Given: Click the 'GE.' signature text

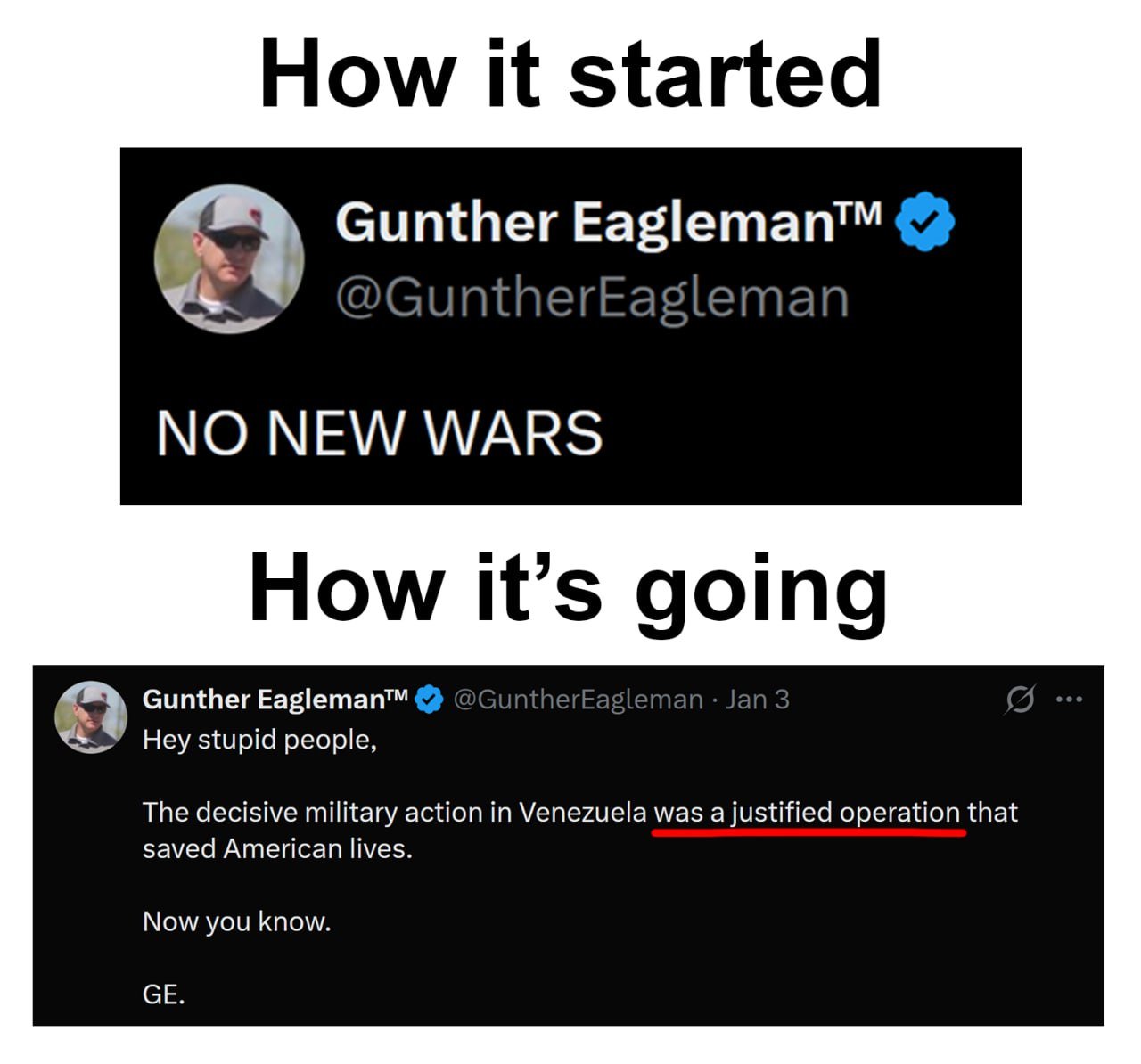Looking at the screenshot, I should pyautogui.click(x=164, y=994).
